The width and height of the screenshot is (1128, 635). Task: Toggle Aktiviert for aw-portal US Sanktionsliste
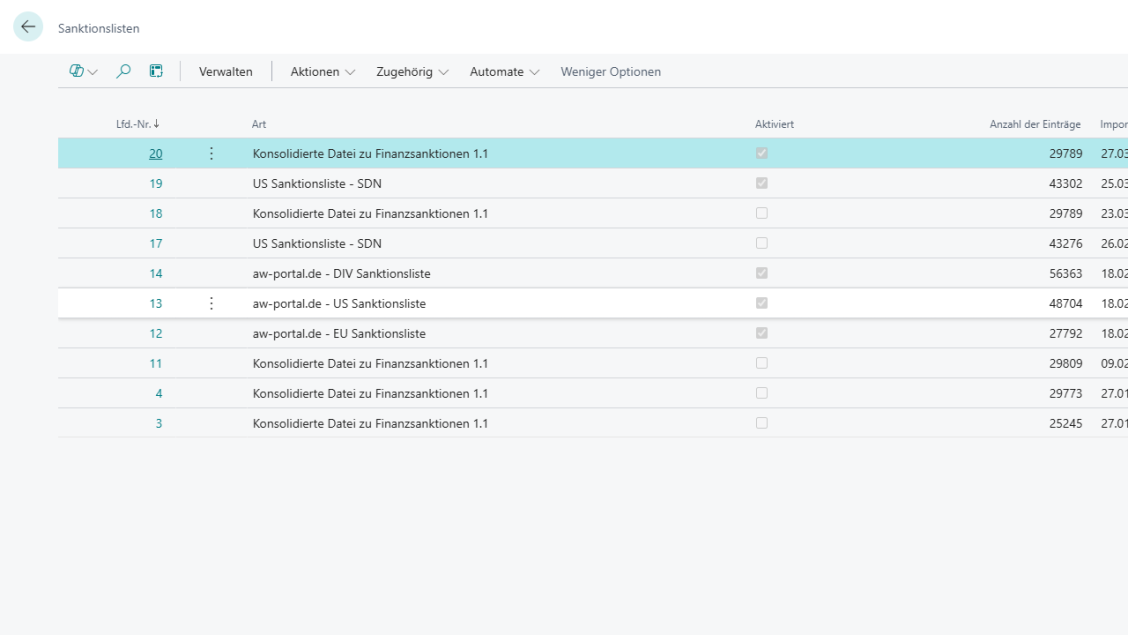pos(762,303)
